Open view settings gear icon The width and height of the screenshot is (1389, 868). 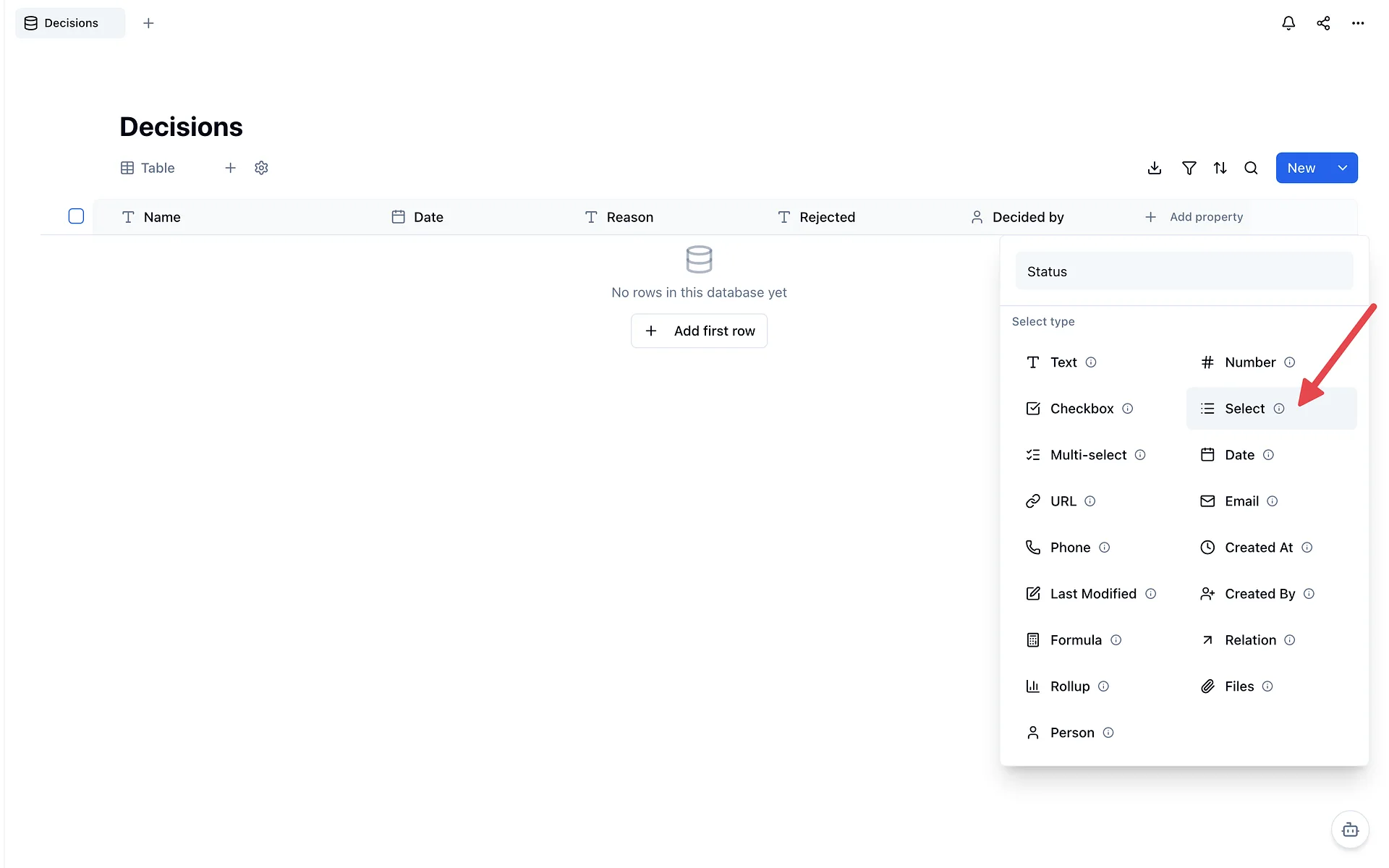pyautogui.click(x=261, y=168)
